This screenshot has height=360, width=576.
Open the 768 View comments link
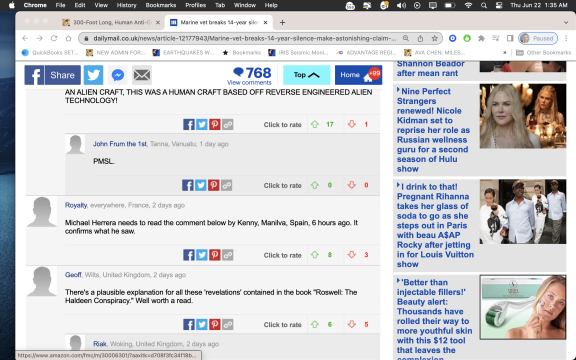click(x=249, y=76)
